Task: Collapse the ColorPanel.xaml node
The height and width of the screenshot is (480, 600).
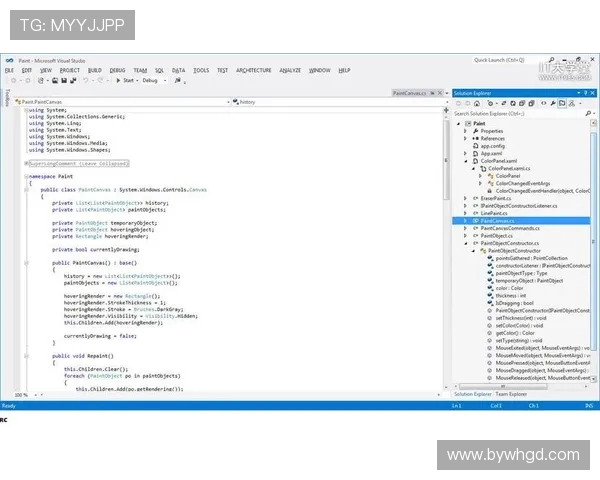Action: [465, 161]
